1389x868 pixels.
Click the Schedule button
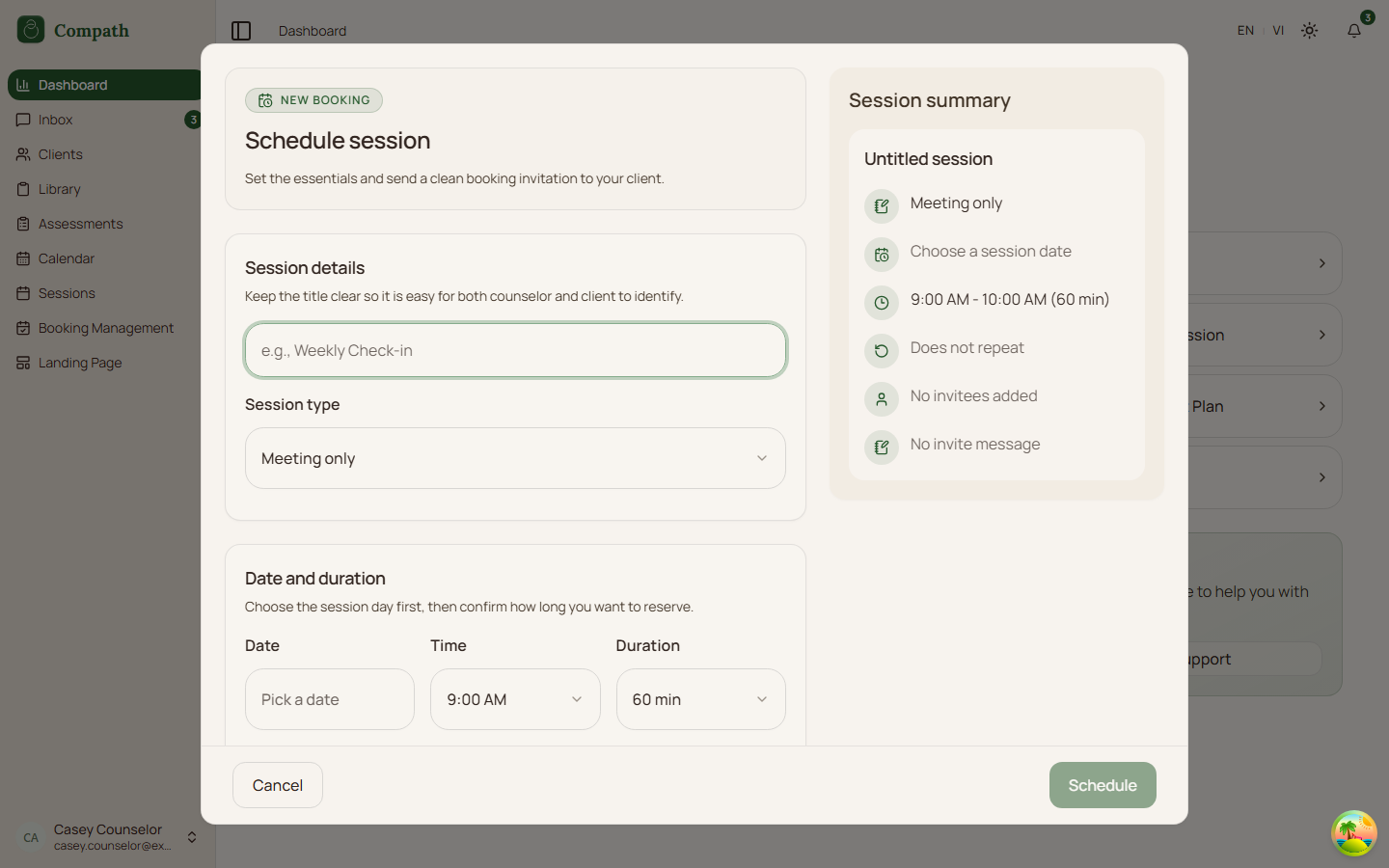tap(1103, 785)
